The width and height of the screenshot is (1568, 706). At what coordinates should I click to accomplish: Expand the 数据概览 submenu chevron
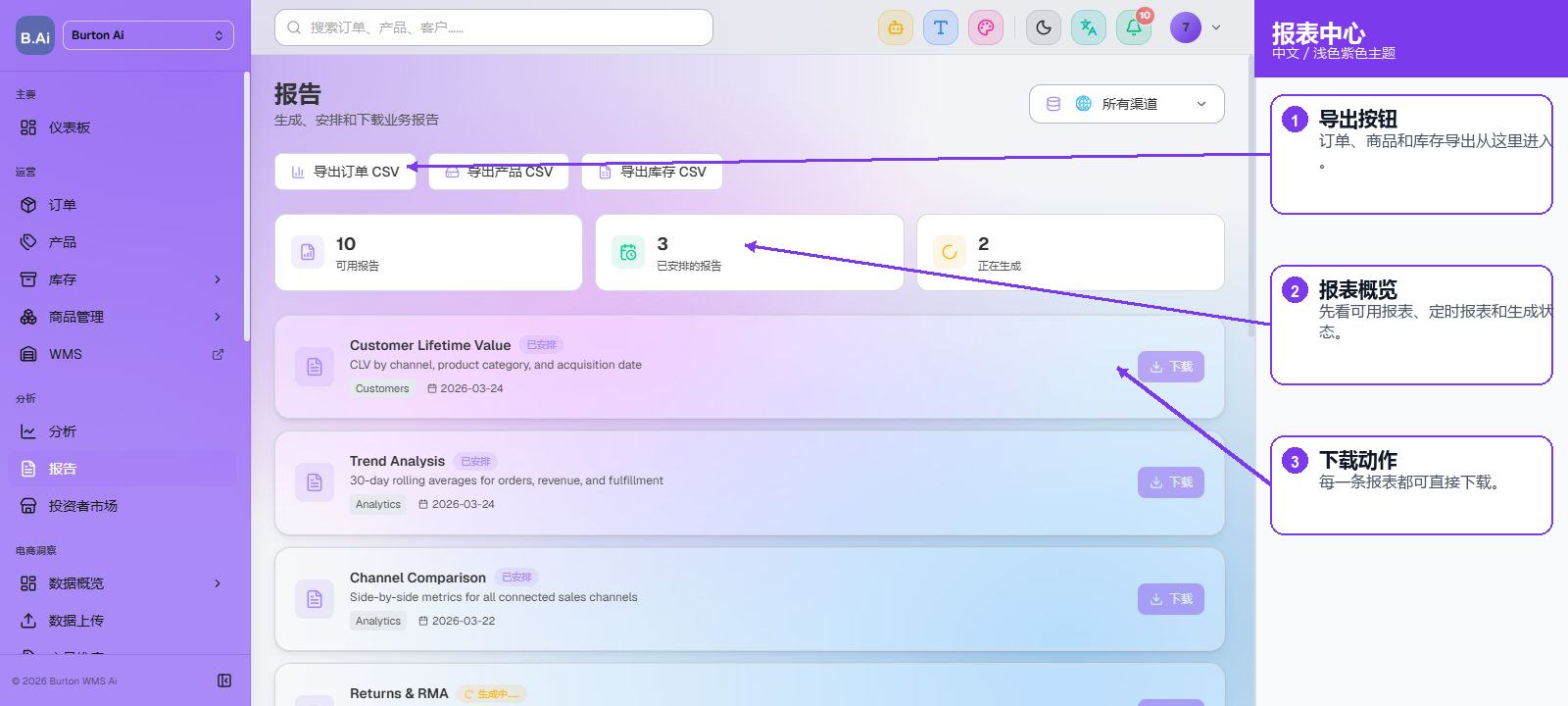218,583
